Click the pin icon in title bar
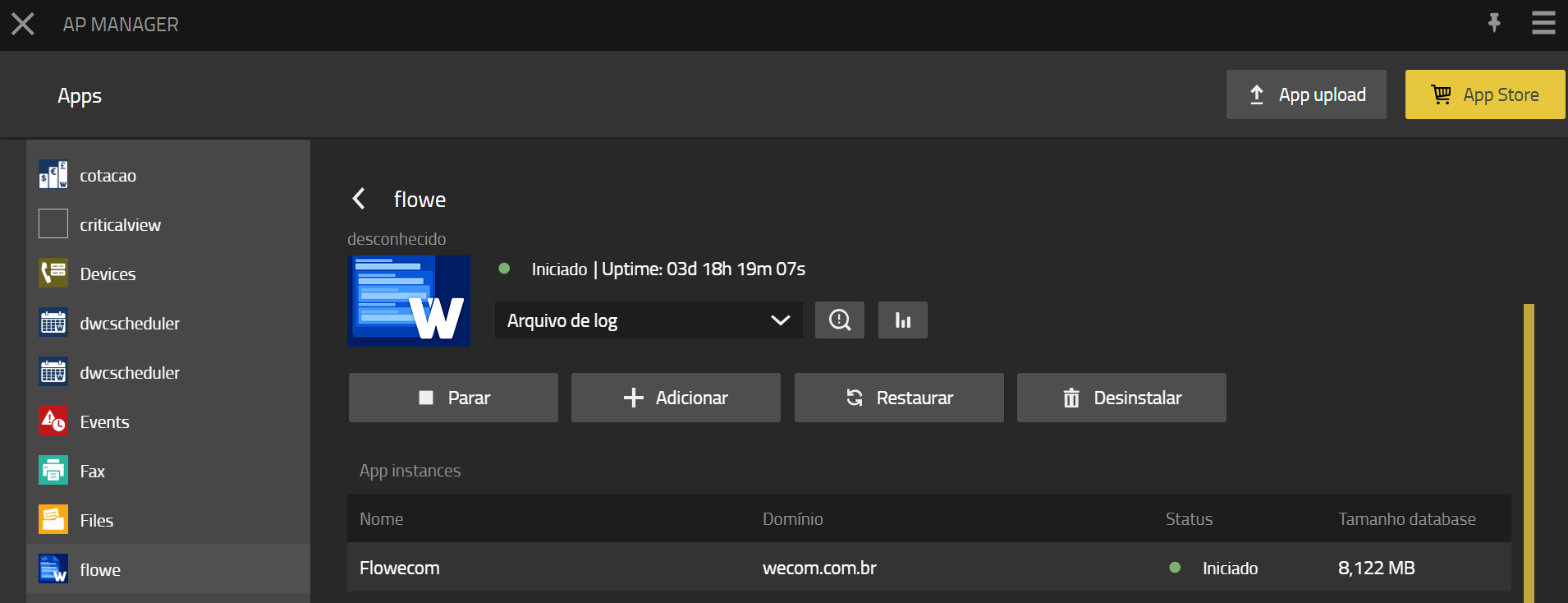The width and height of the screenshot is (1568, 603). 1494,23
